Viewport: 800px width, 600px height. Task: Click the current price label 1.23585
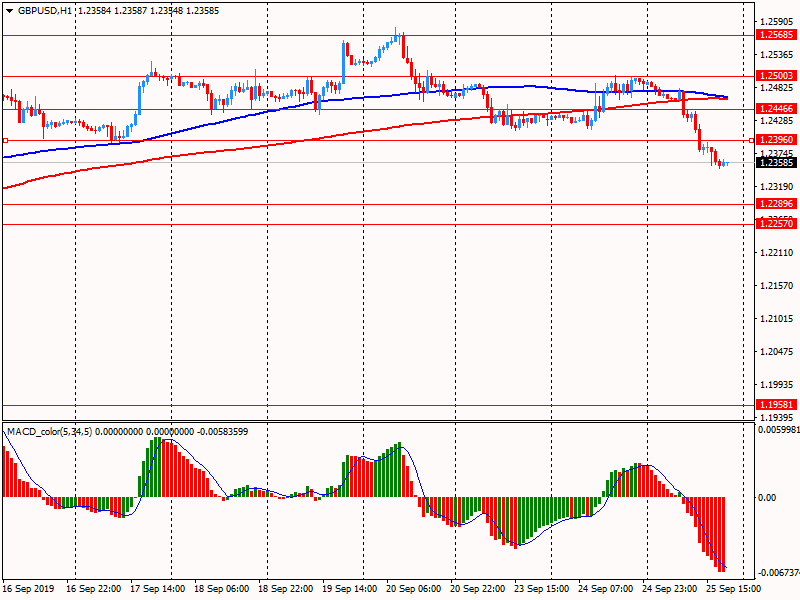point(776,163)
